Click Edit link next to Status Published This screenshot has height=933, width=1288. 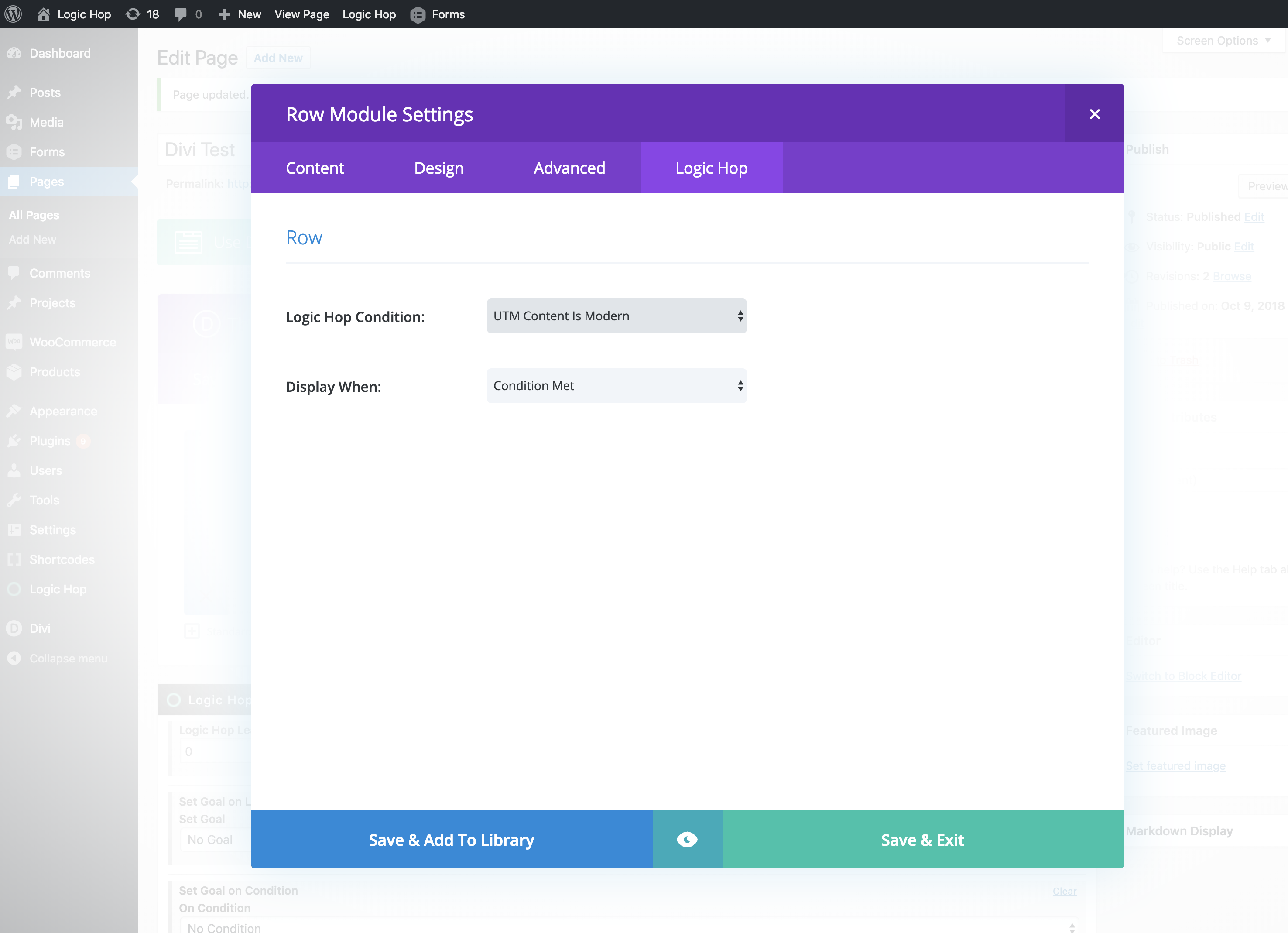pos(1254,217)
